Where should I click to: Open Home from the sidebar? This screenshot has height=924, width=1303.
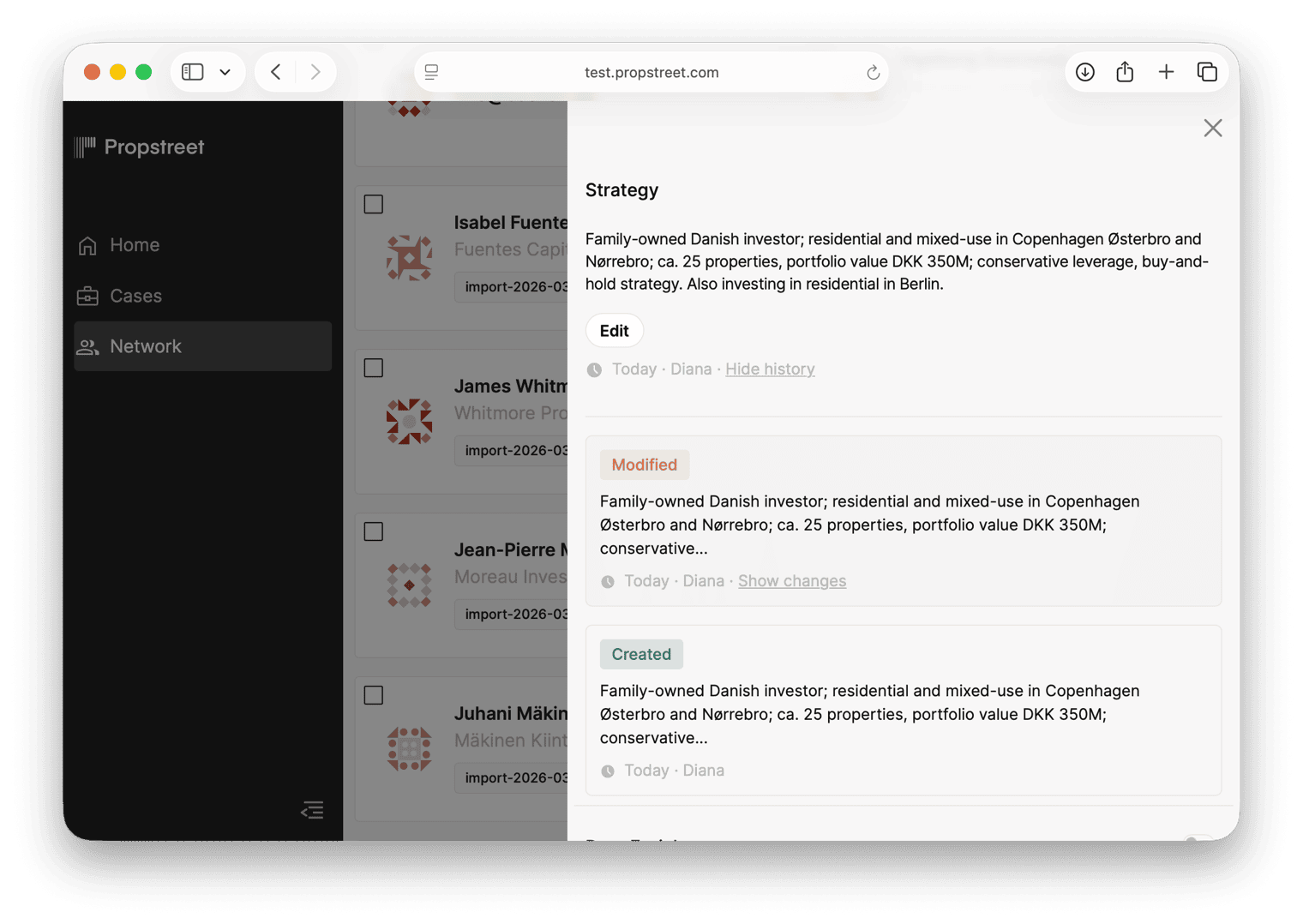203,245
